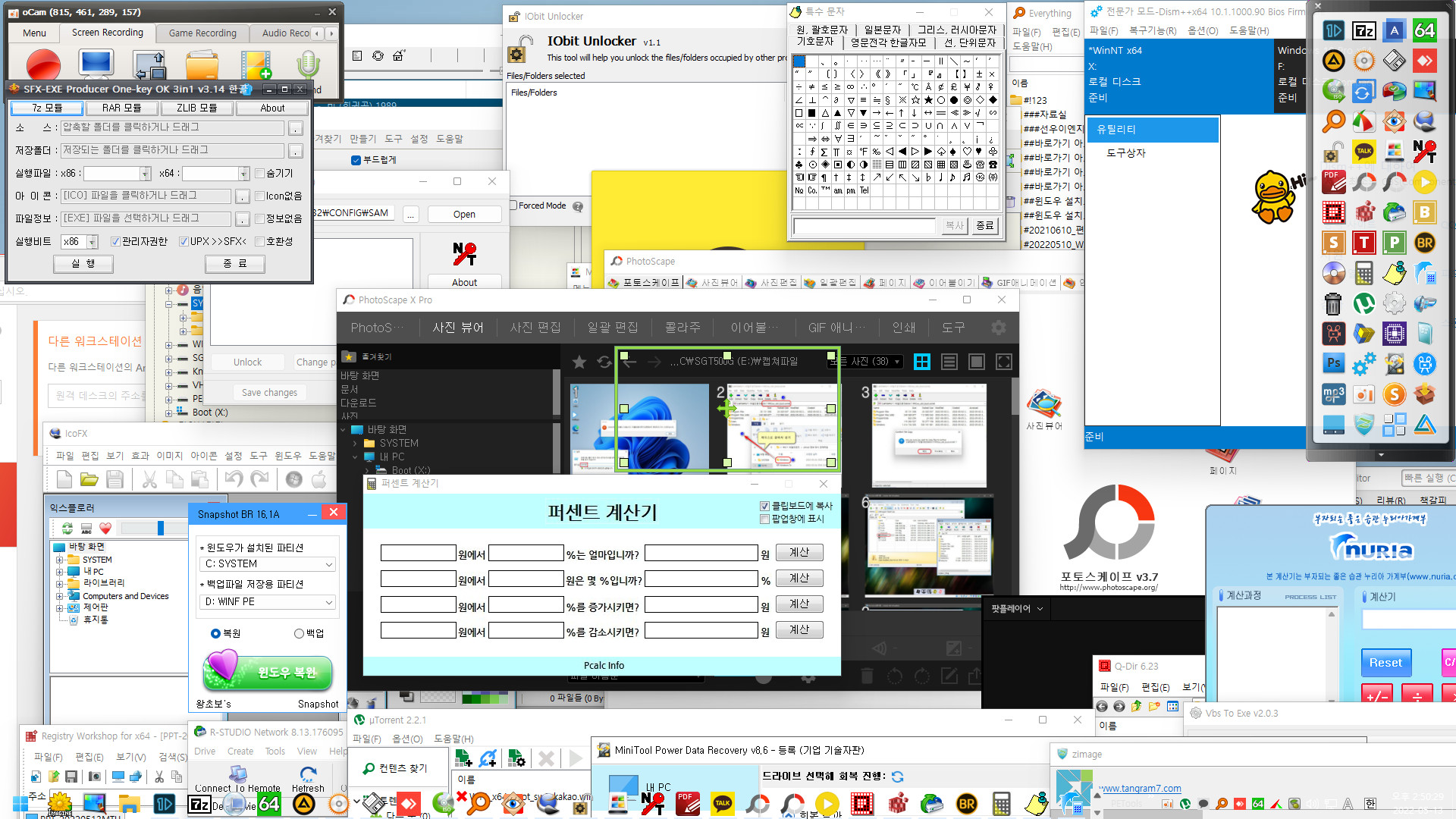
Task: Launch AIMP from the right icon dock
Action: point(1334,61)
